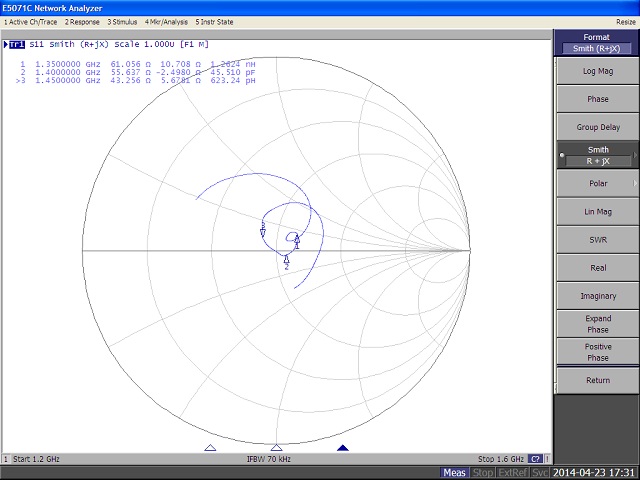Click the Start 1.2 GHz readout

point(36,459)
